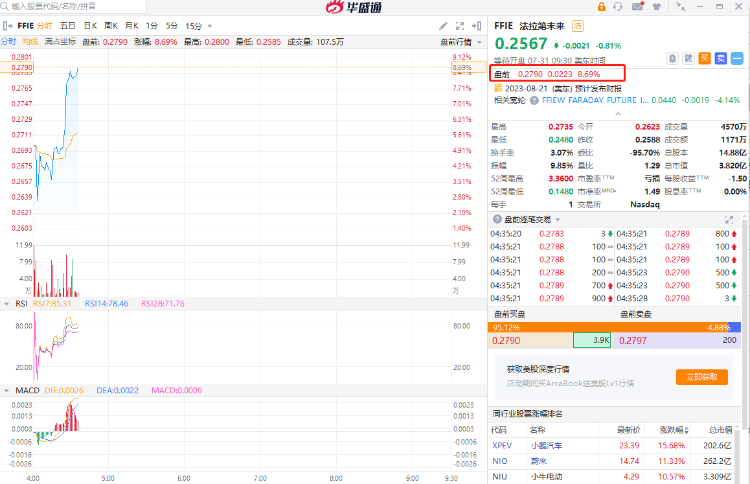The height and width of the screenshot is (484, 750).
Task: Collapse the RSI indicator panel
Action: (x=6, y=304)
